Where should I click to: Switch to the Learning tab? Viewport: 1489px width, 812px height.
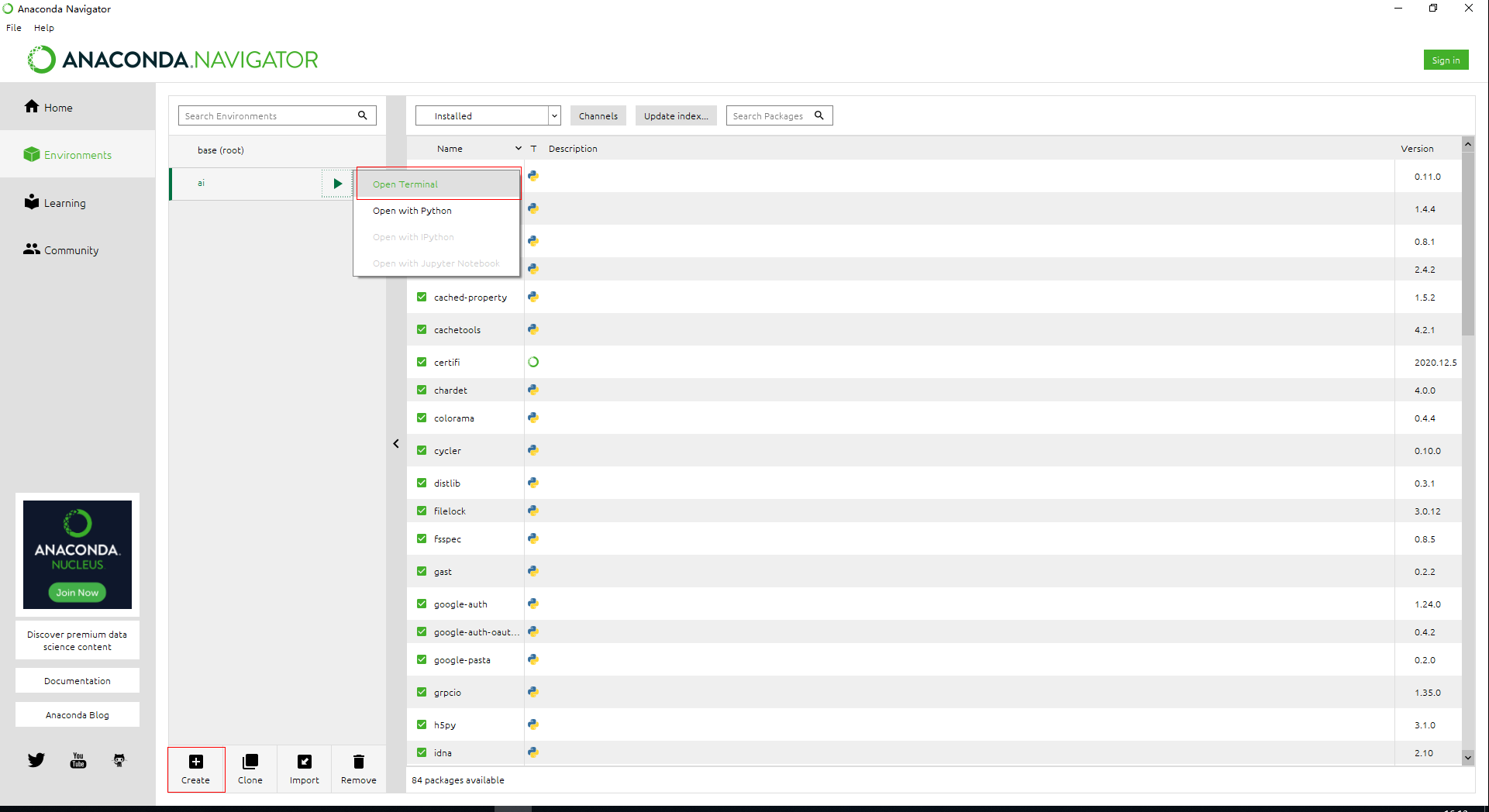coord(78,202)
